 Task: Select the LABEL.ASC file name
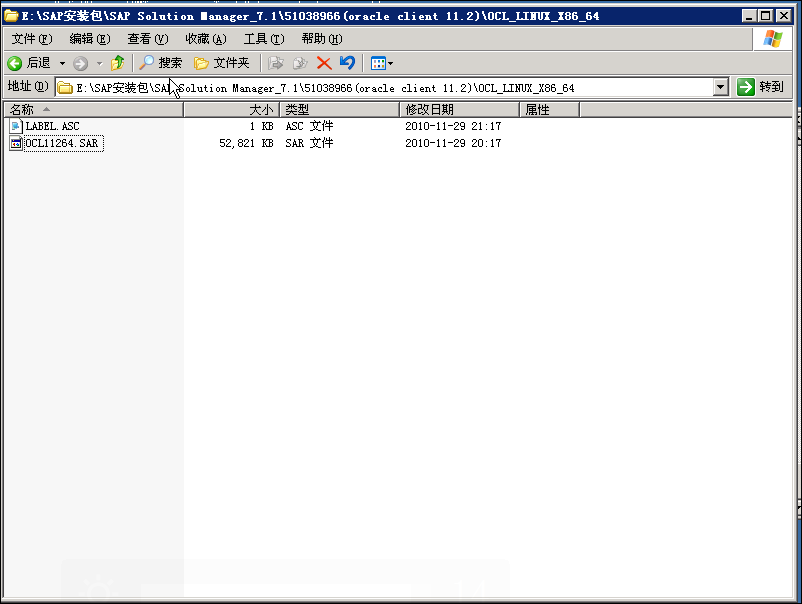[x=53, y=126]
